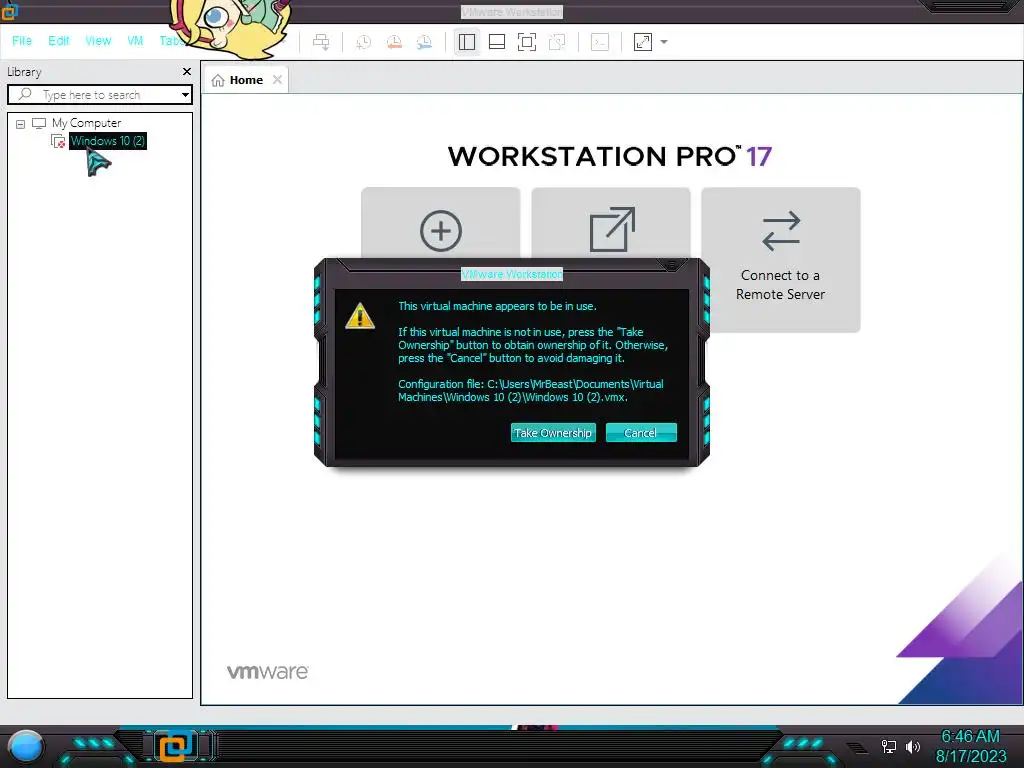The height and width of the screenshot is (768, 1024).
Task: Click the taskbar clock showing 6:46 AM
Action: pos(970,737)
